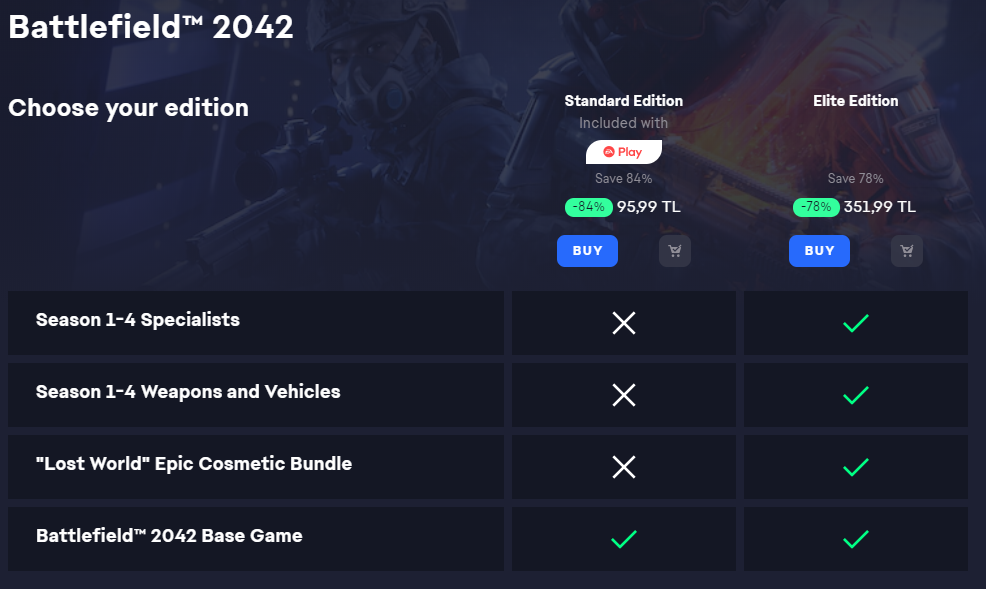Click the Battlefield 2042 page title
This screenshot has width=986, height=589.
point(151,27)
